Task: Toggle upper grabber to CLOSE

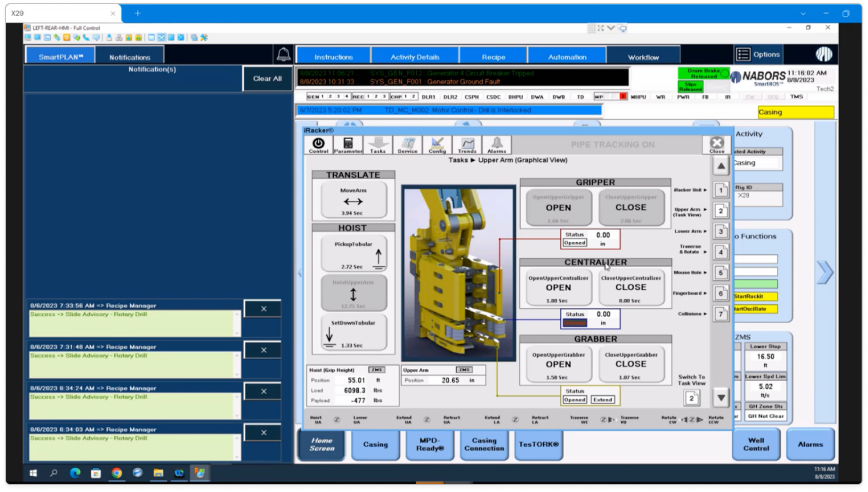Action: pos(631,365)
